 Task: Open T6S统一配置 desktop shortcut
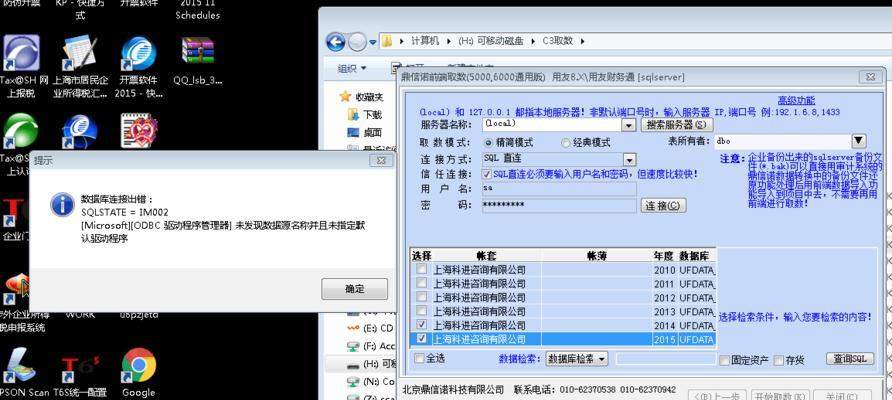79,367
